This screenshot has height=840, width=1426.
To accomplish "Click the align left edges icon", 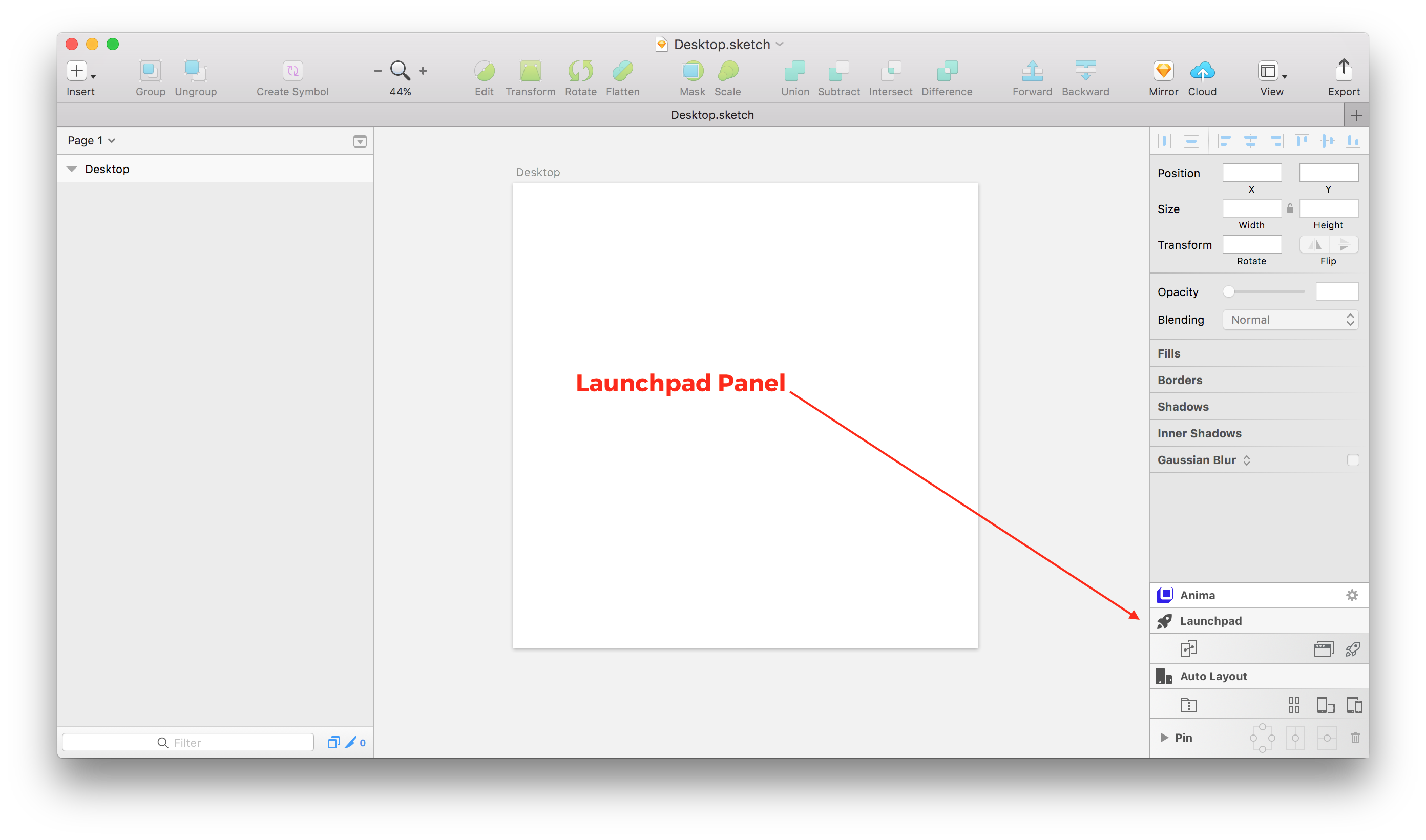I will click(x=1225, y=141).
